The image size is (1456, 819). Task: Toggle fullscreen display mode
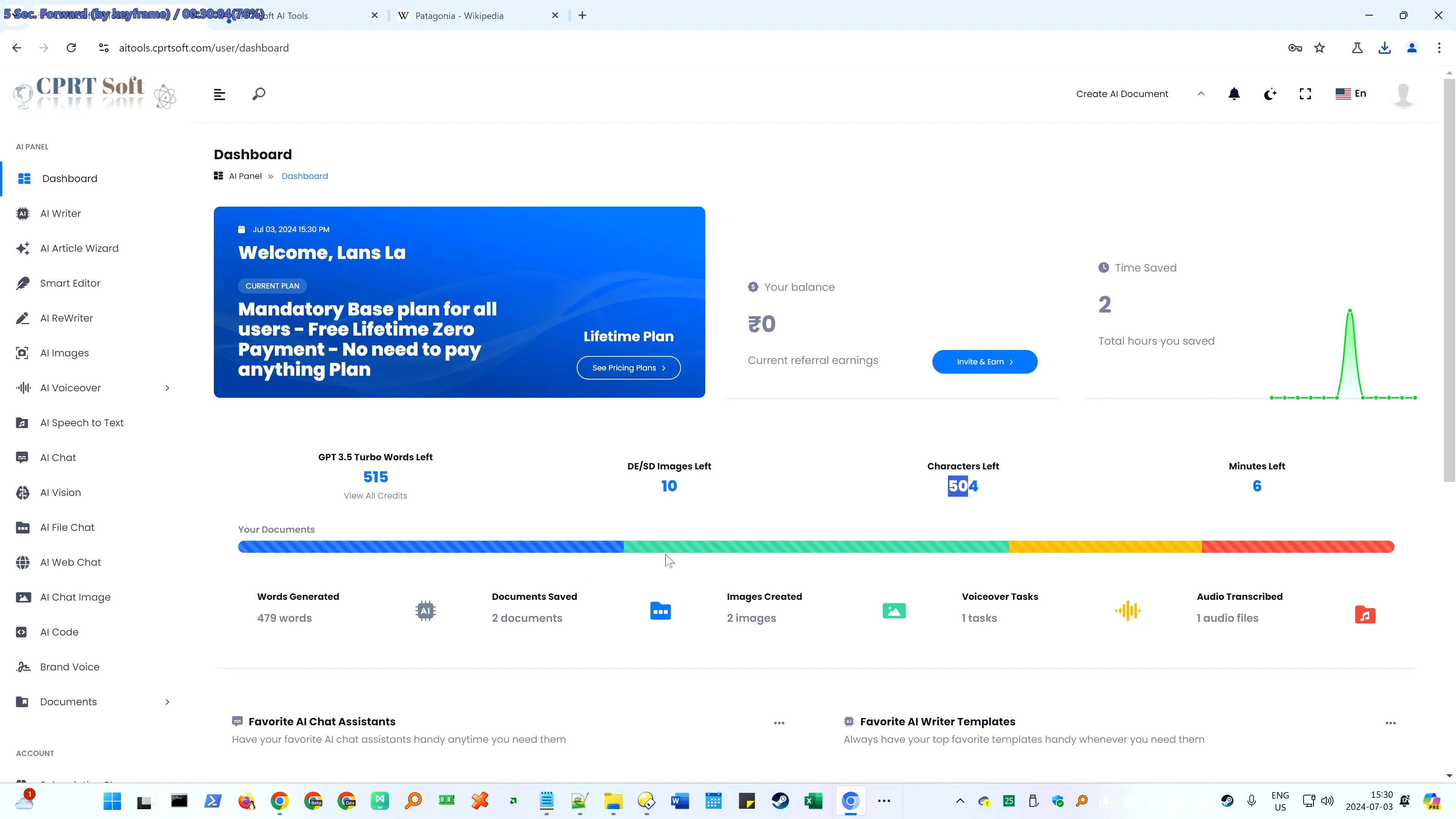tap(1305, 93)
